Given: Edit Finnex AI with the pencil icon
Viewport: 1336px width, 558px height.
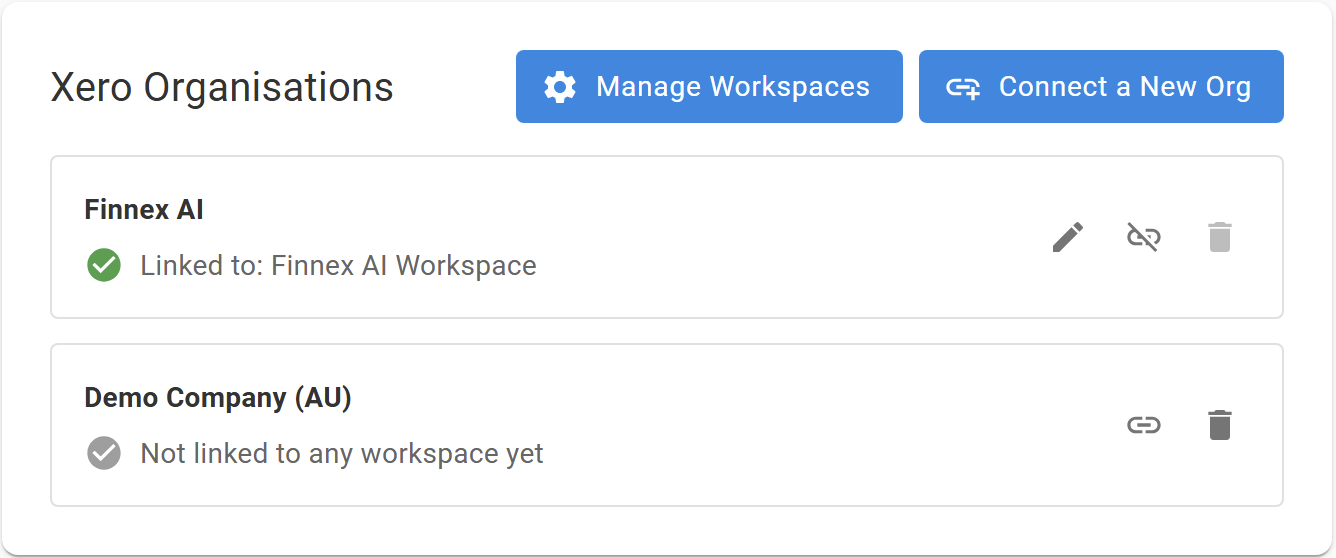Looking at the screenshot, I should click(1068, 237).
